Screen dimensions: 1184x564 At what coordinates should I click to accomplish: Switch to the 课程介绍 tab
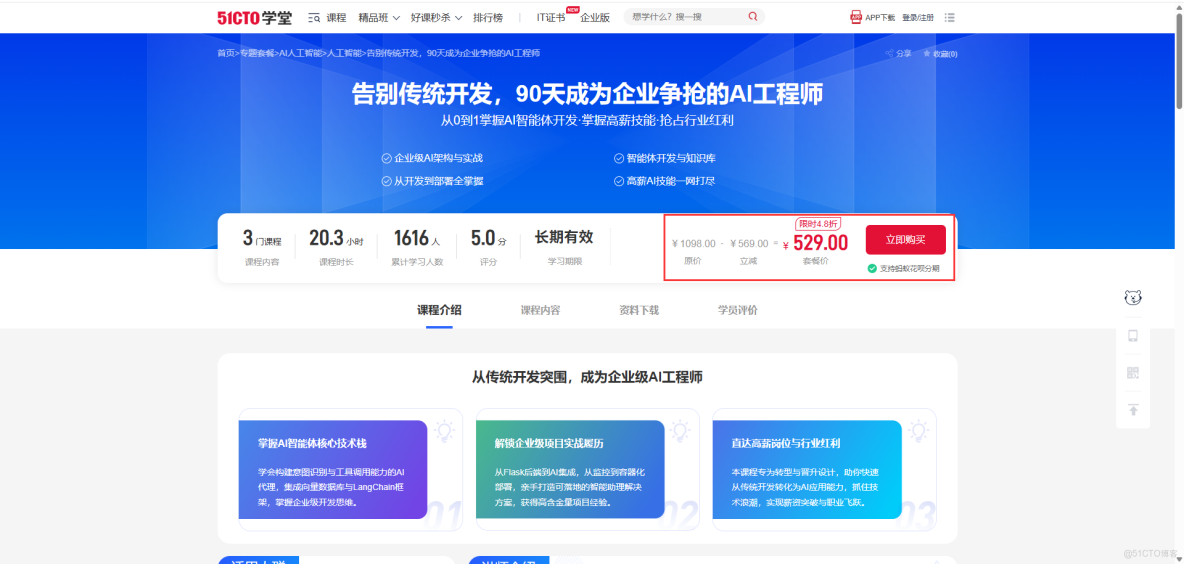tap(439, 310)
